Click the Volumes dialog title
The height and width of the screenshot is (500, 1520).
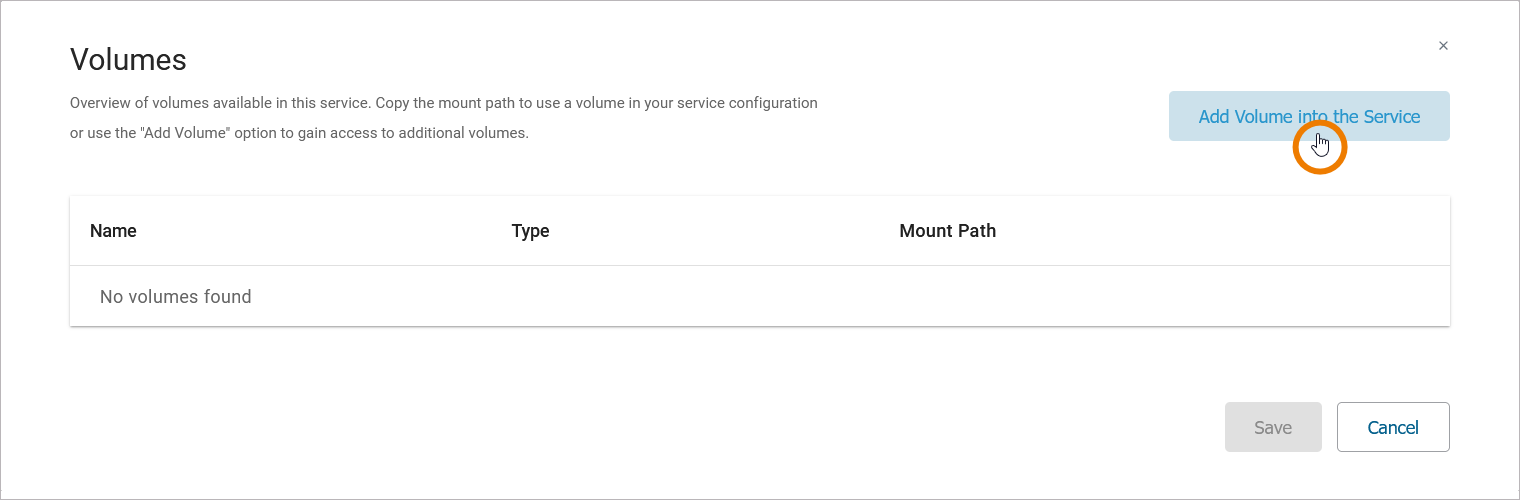pyautogui.click(x=128, y=60)
